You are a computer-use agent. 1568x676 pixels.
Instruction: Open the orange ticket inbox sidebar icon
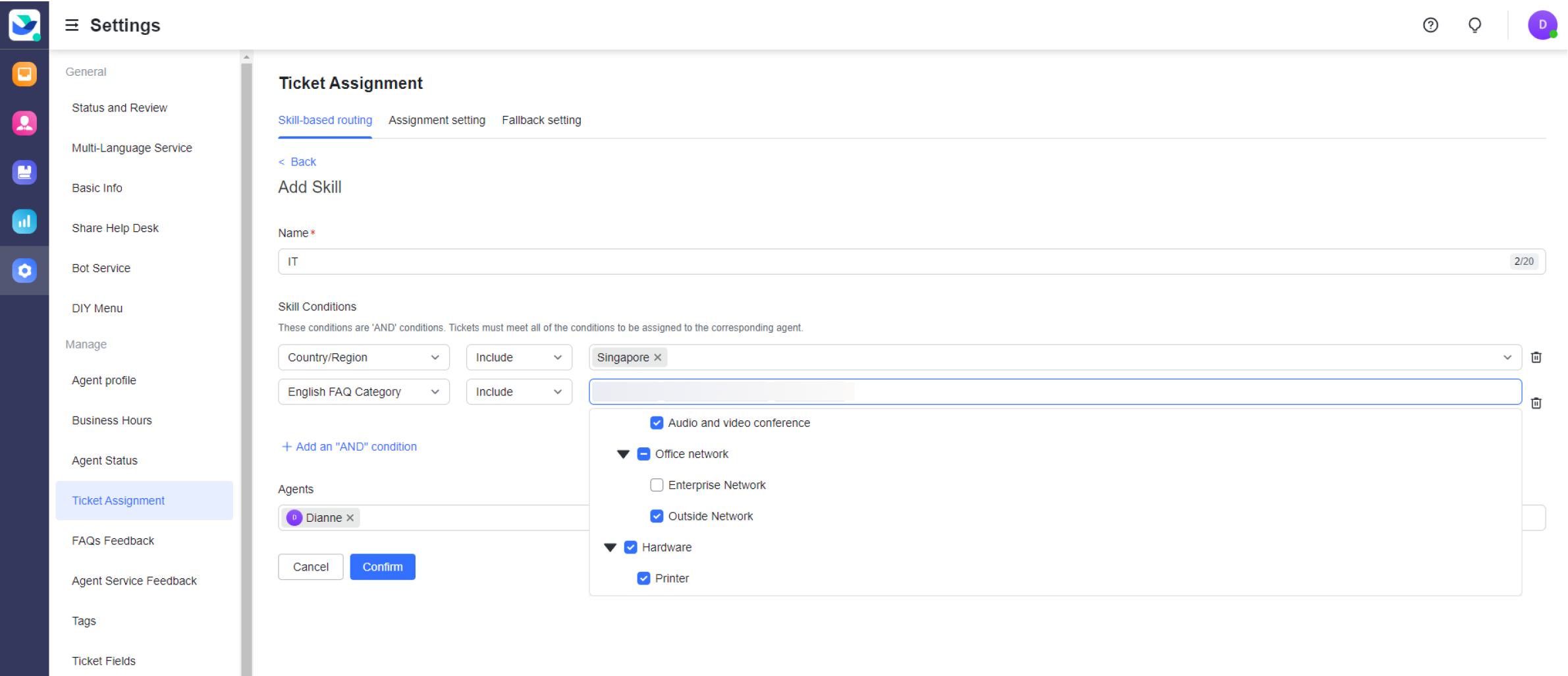click(24, 74)
